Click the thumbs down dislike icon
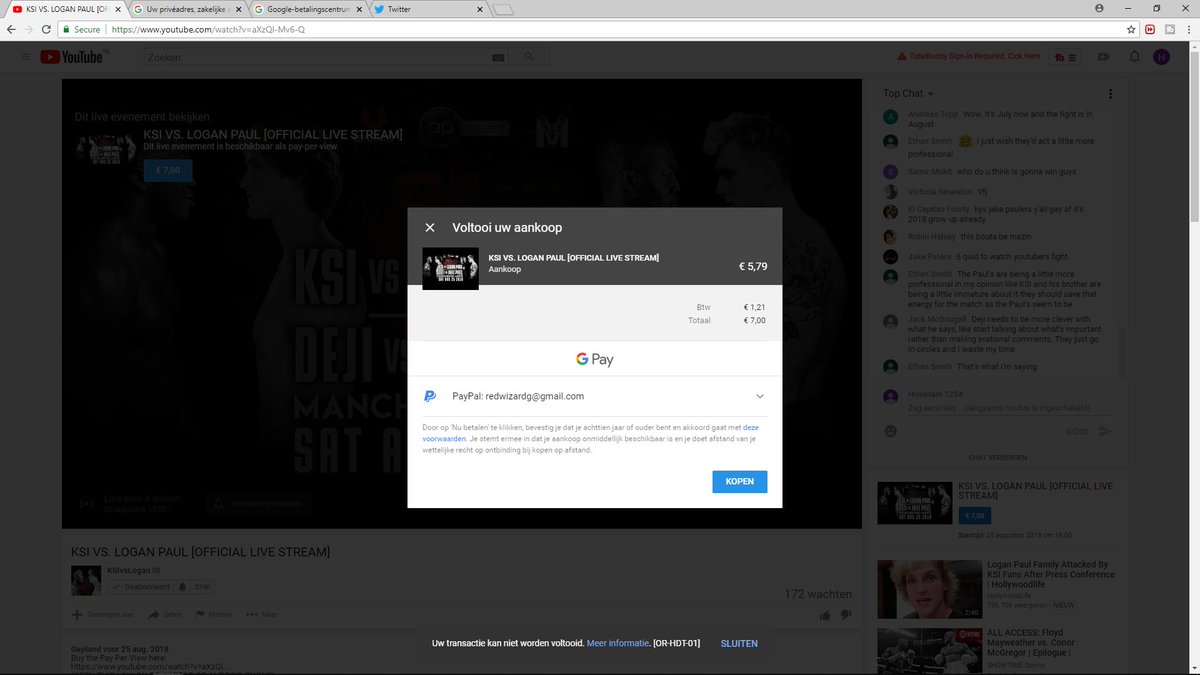The height and width of the screenshot is (675, 1200). [846, 615]
